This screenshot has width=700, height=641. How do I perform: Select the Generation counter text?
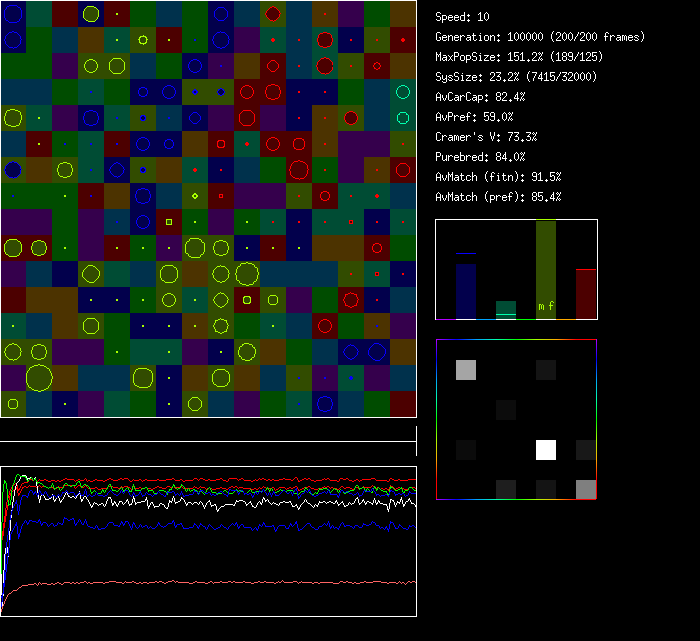pyautogui.click(x=540, y=37)
